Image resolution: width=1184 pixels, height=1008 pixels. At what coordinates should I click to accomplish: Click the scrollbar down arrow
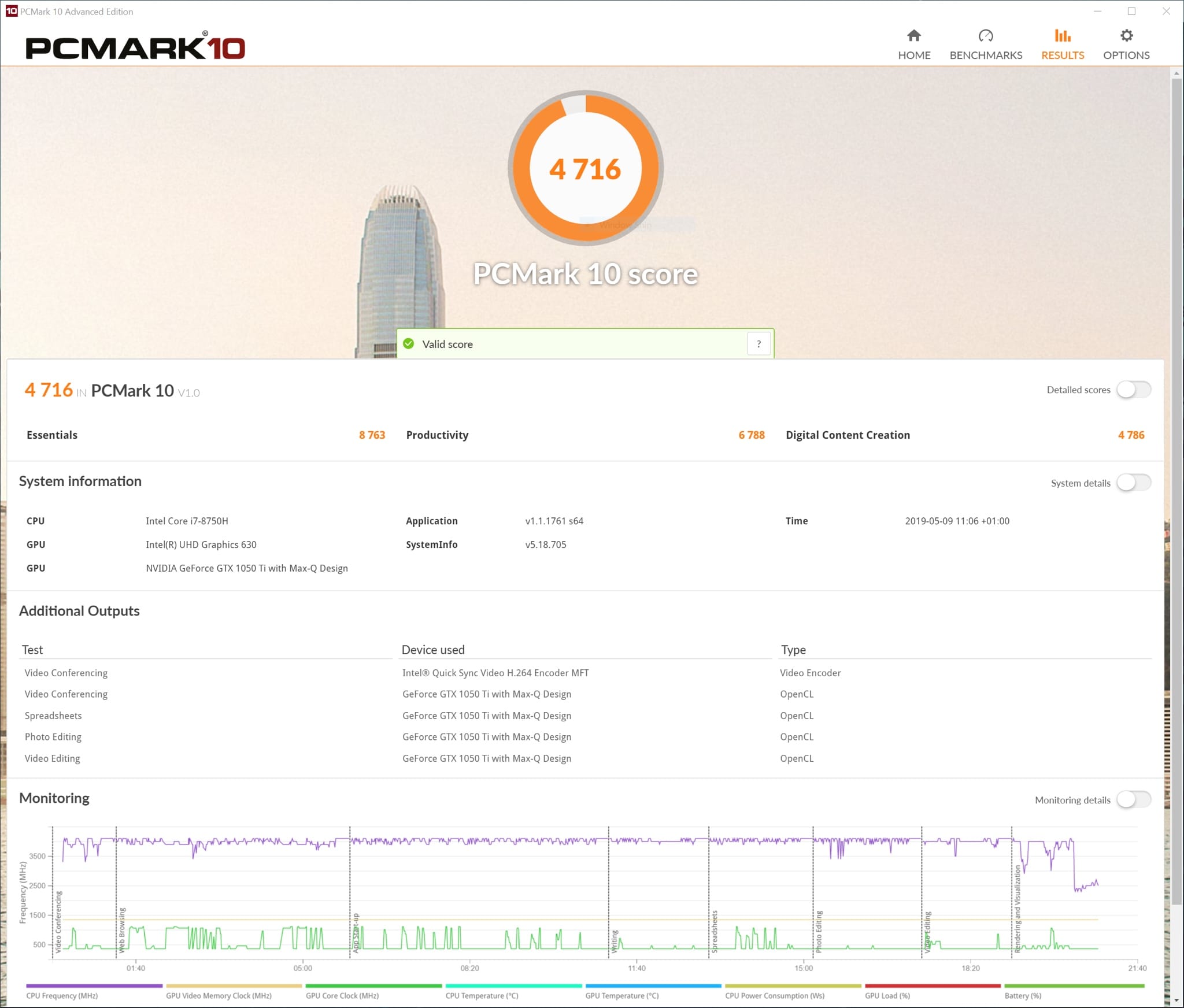pos(1176,1000)
